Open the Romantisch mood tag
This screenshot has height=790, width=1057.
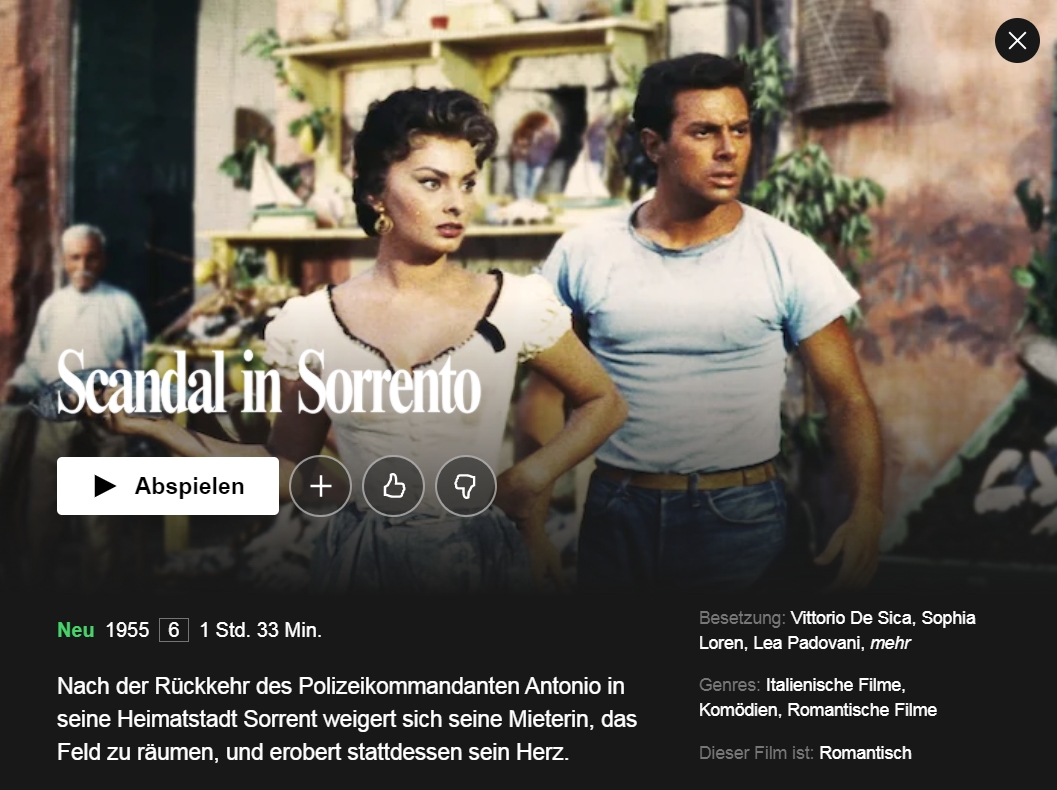pyautogui.click(x=865, y=753)
